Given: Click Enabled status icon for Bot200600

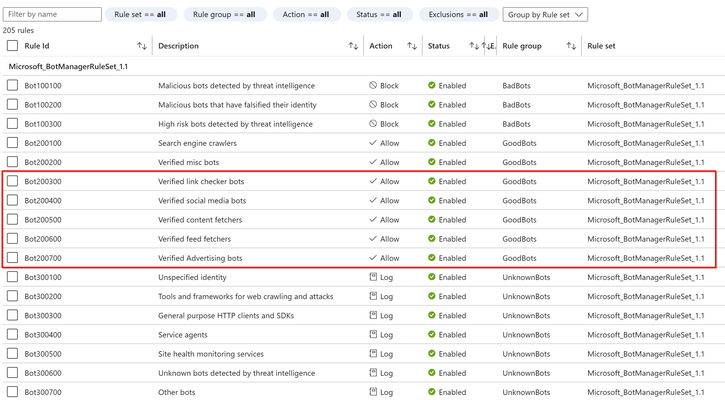Looking at the screenshot, I should click(x=432, y=239).
